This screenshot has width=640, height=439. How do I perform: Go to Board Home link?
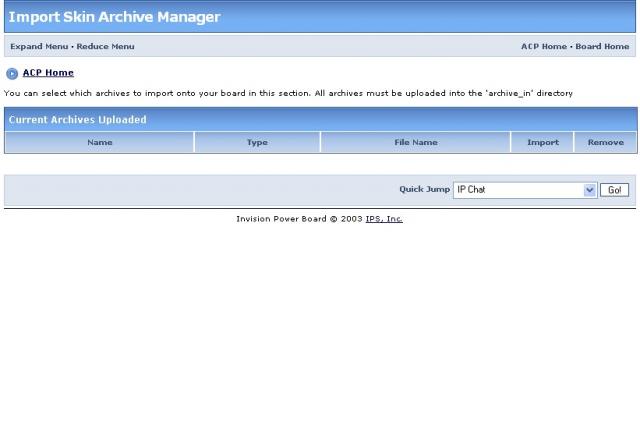[x=602, y=47]
